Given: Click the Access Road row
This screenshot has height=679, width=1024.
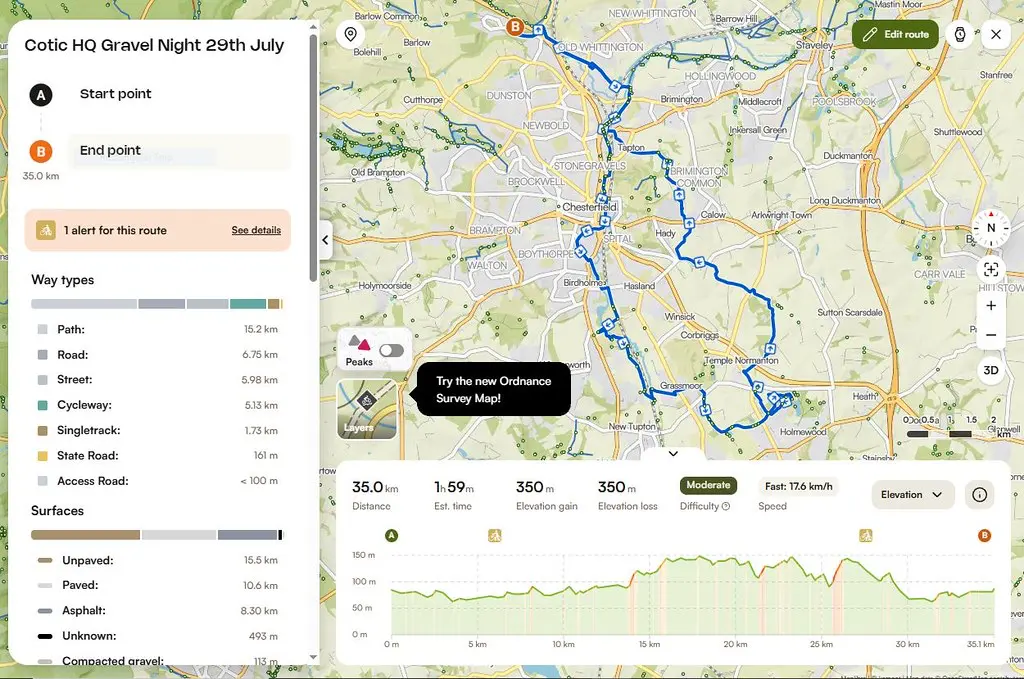Looking at the screenshot, I should click(x=157, y=481).
